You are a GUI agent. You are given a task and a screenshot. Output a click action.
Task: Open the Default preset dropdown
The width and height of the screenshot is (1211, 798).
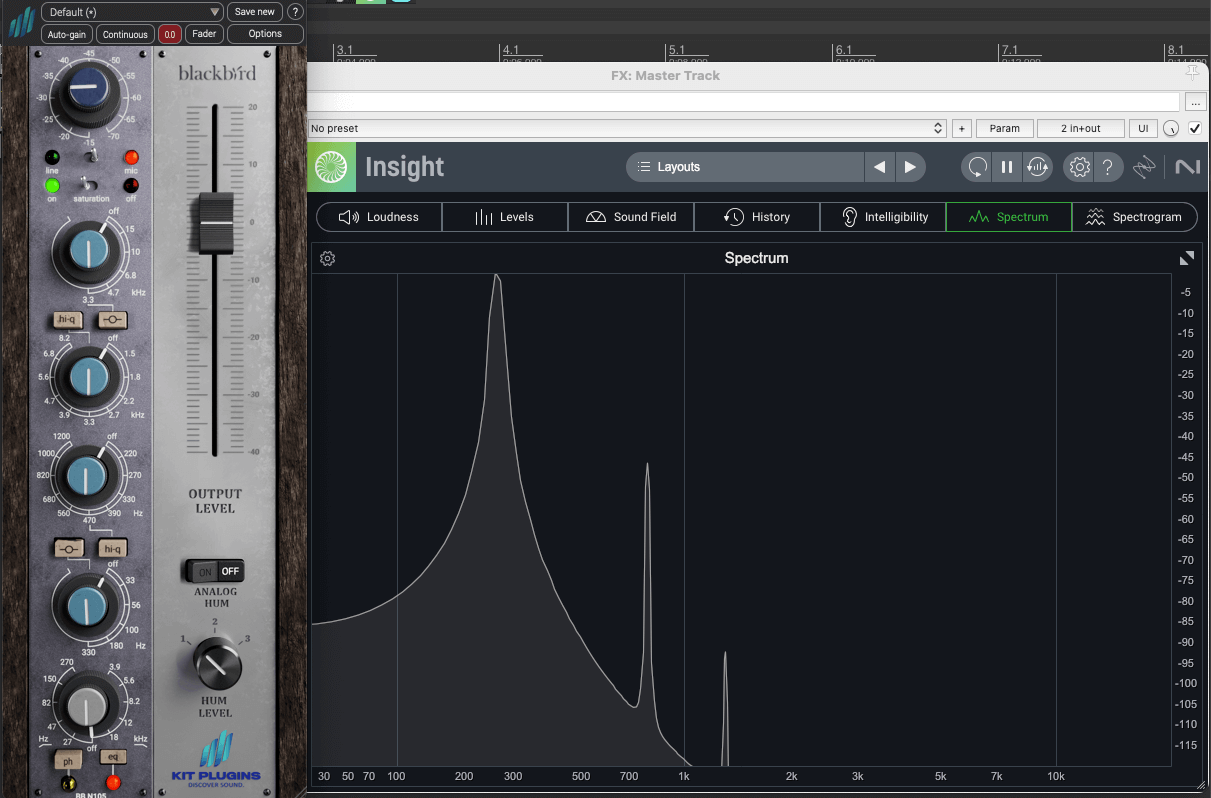(x=132, y=12)
